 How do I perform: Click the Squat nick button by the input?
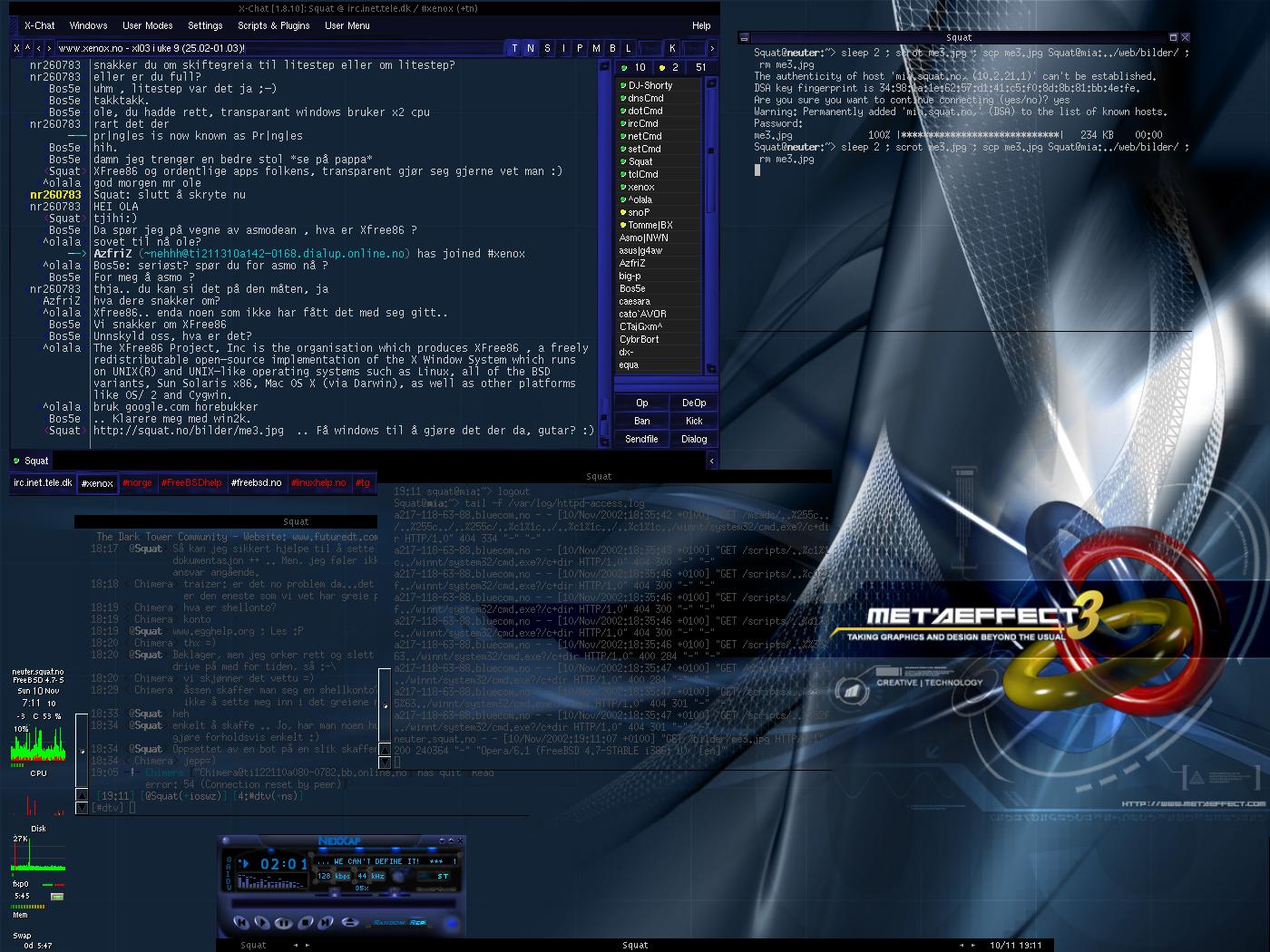tap(31, 461)
